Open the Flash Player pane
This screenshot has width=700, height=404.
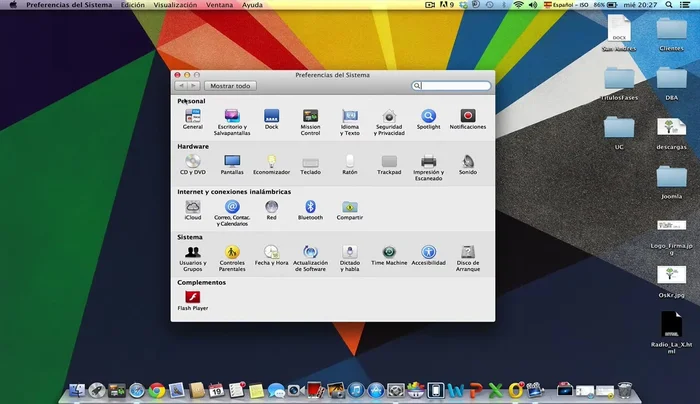[192, 297]
